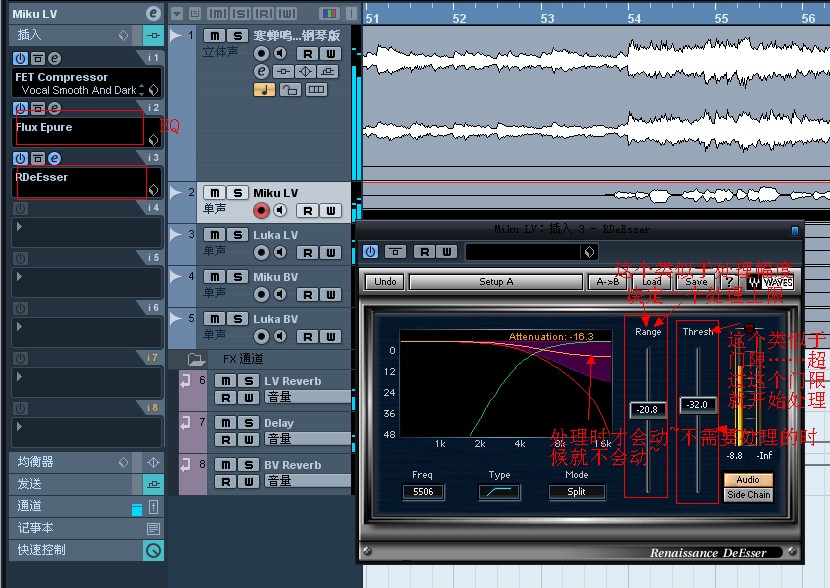
Task: Toggle monitor on Luka LV track
Action: [280, 252]
